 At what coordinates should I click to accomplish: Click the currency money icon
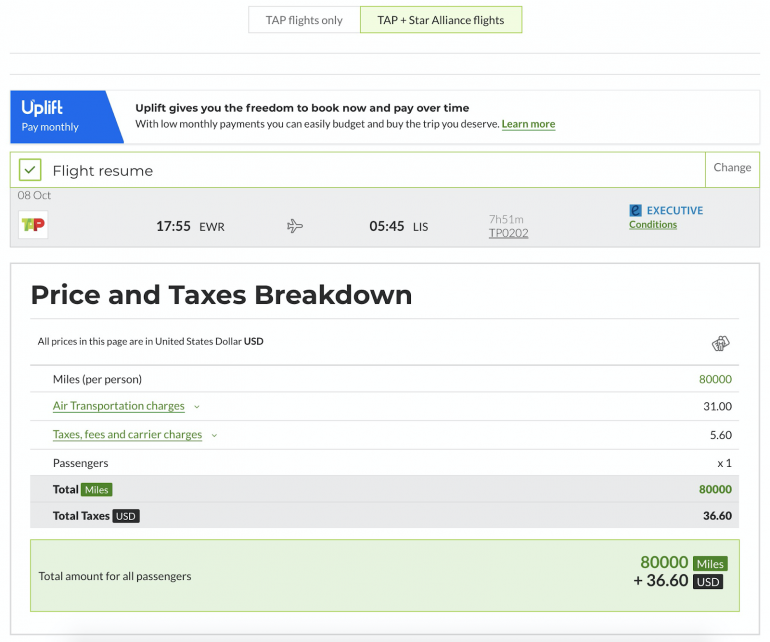click(x=720, y=344)
